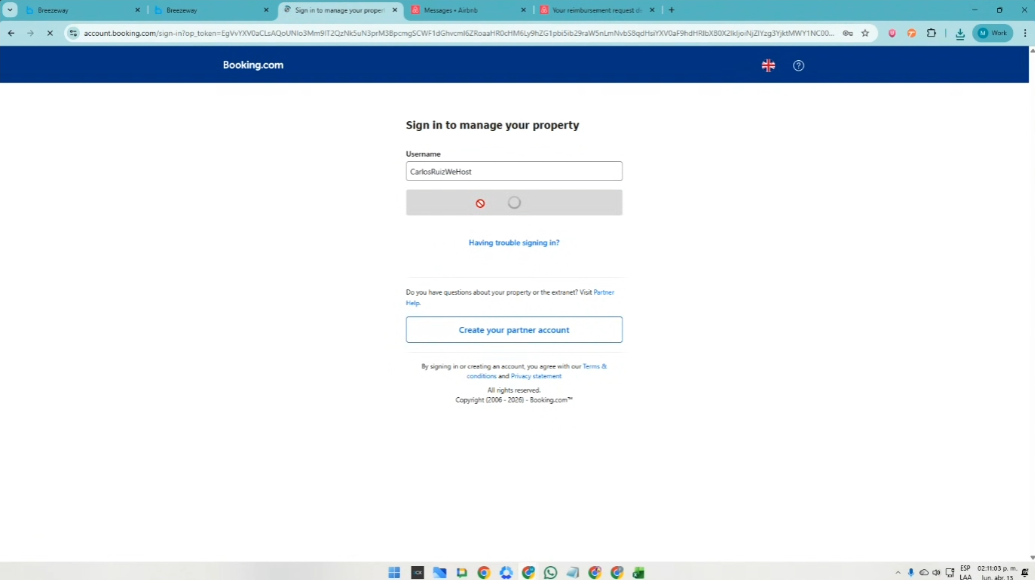The height and width of the screenshot is (580, 1035).
Task: Open the Work profile button
Action: [x=993, y=33]
